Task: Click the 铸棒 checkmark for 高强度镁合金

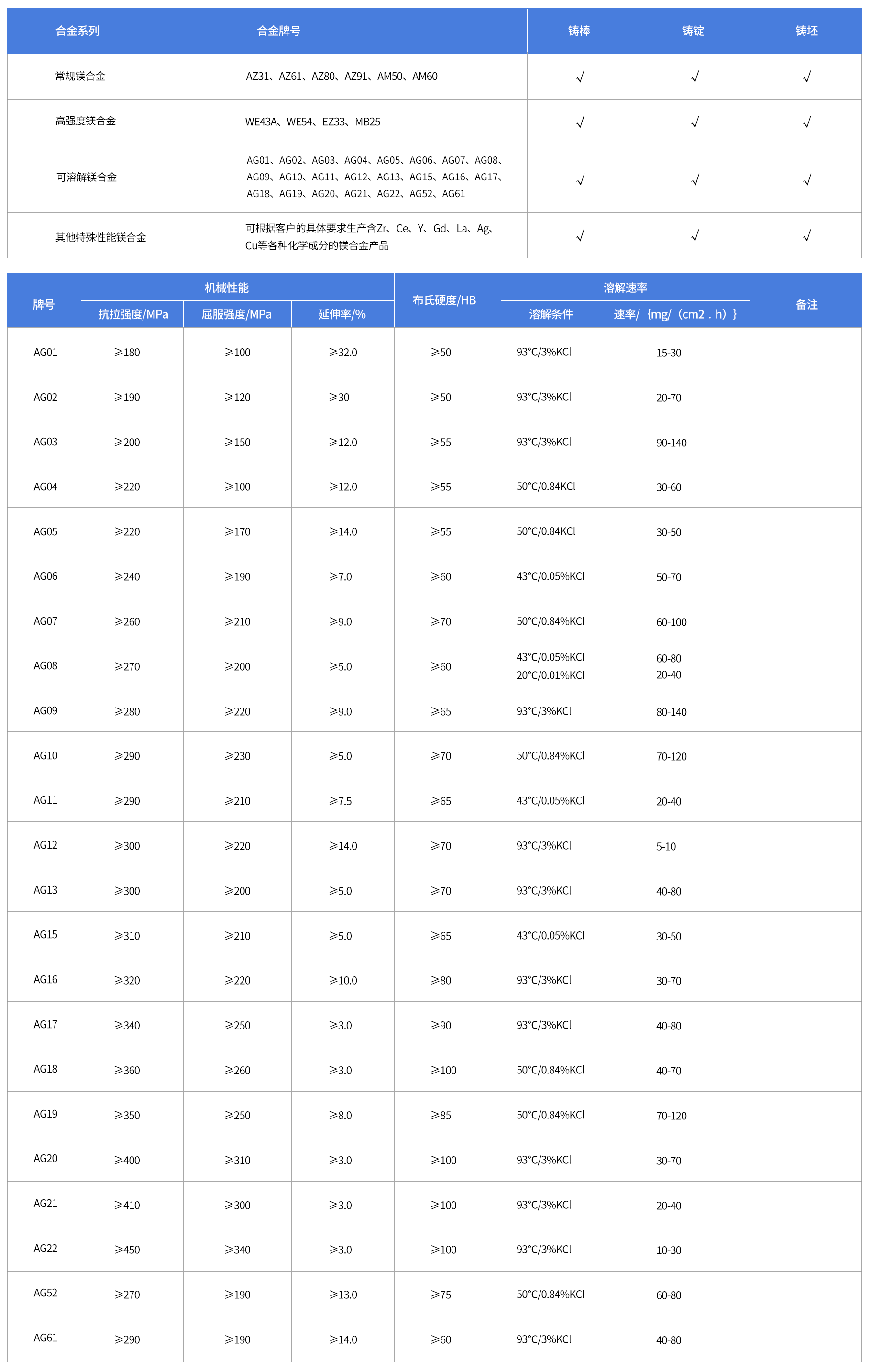Action: [x=580, y=122]
